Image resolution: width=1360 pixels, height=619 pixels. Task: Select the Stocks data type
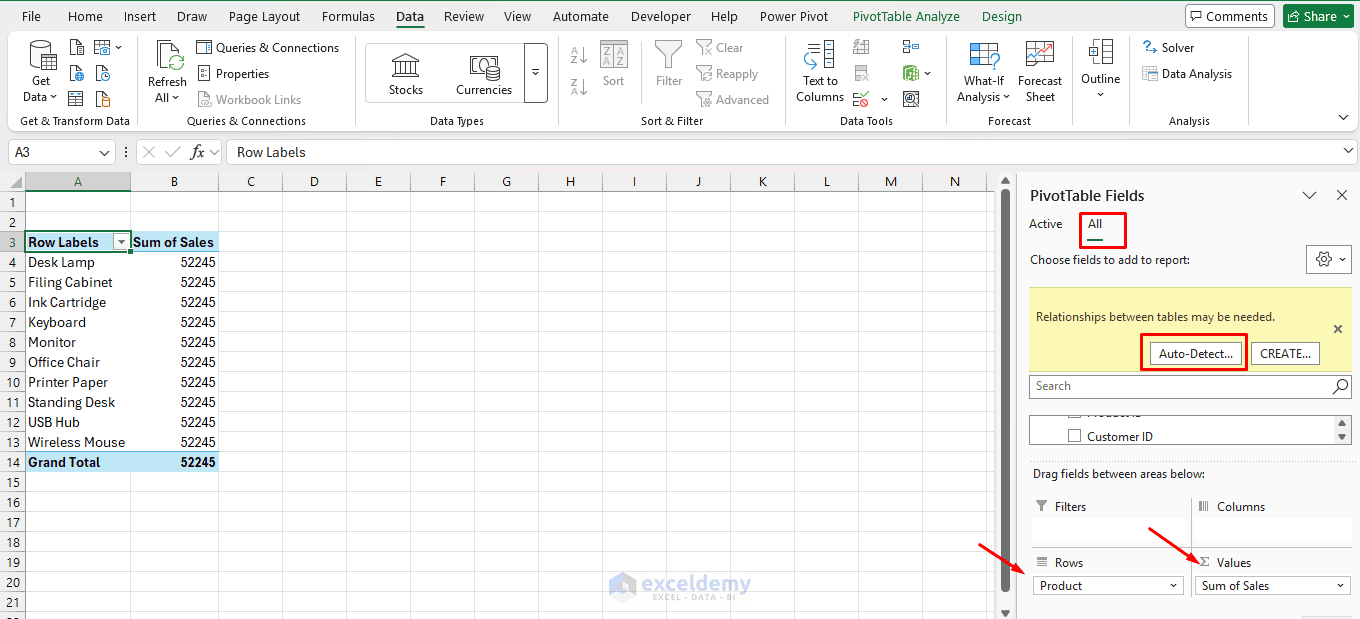coord(406,73)
